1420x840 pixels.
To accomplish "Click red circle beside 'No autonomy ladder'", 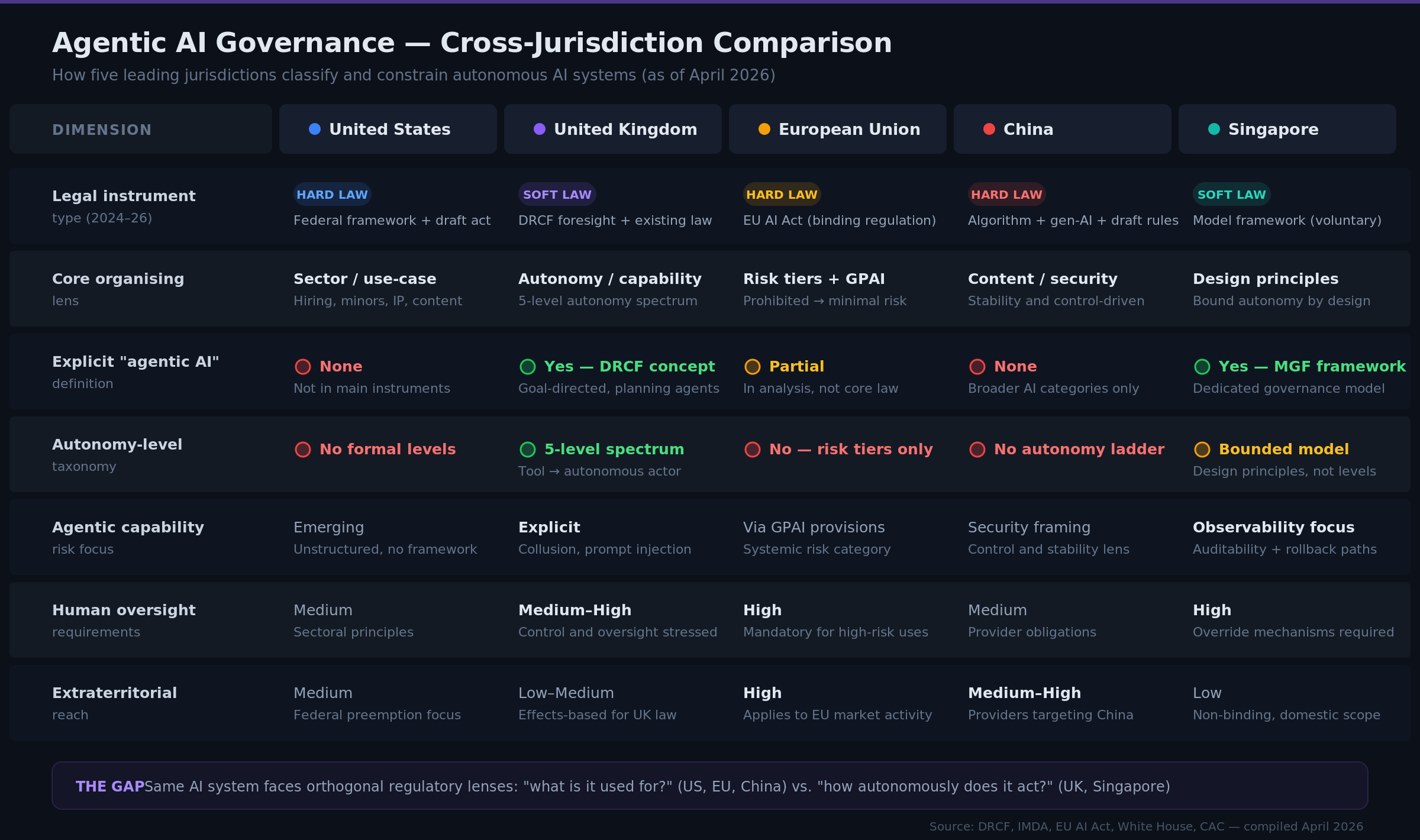I will 977,450.
